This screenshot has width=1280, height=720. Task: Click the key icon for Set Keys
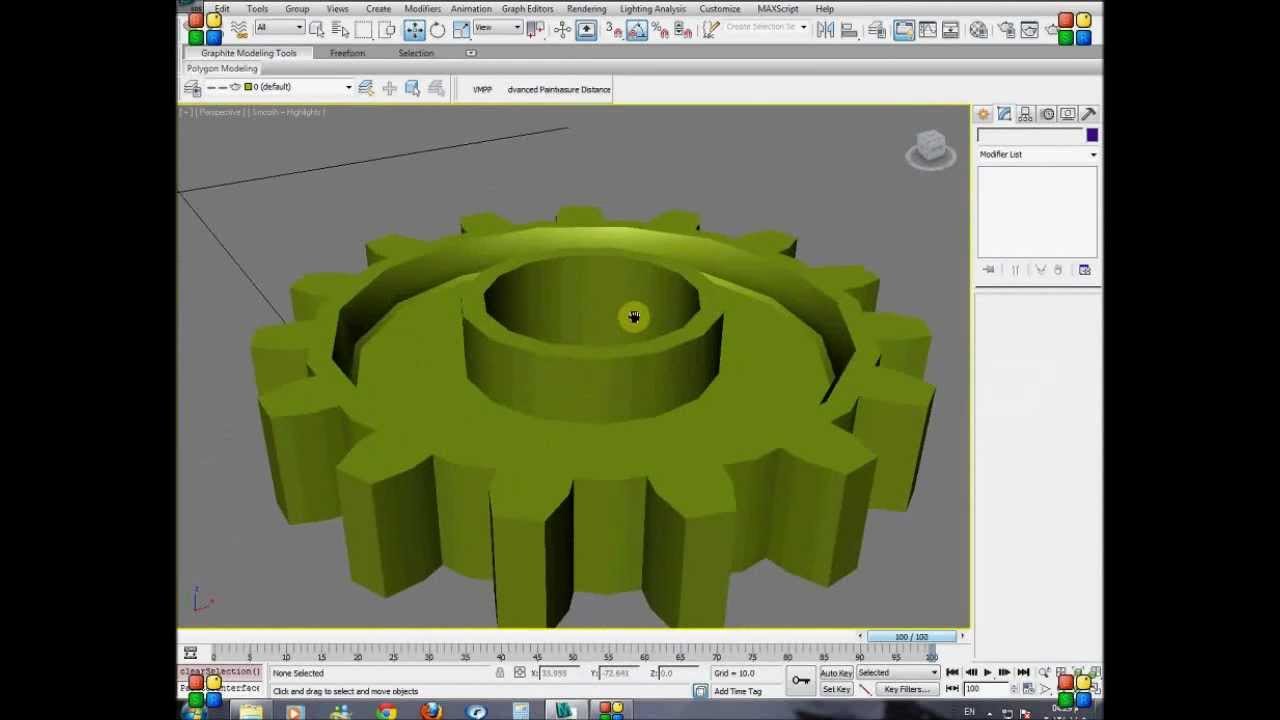pos(801,681)
